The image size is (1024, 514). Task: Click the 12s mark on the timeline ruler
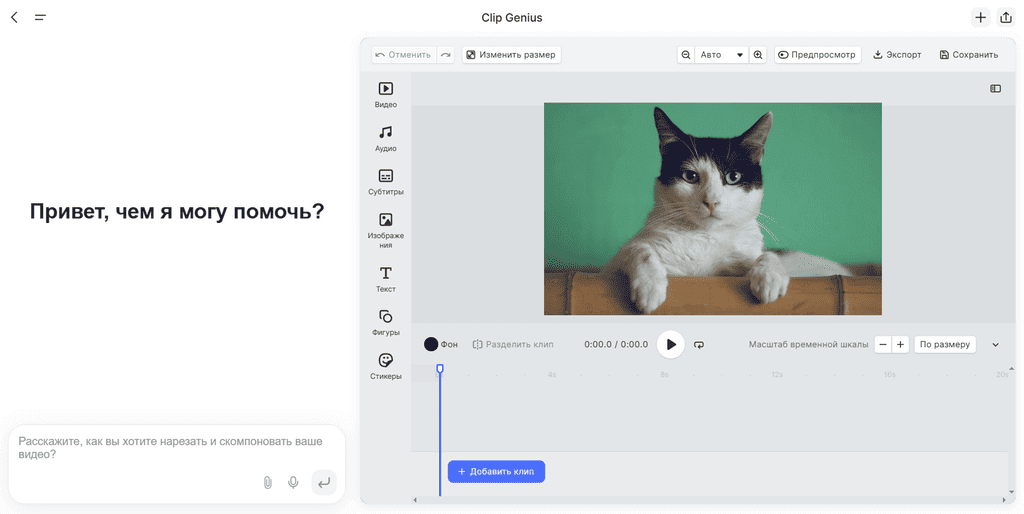(776, 375)
